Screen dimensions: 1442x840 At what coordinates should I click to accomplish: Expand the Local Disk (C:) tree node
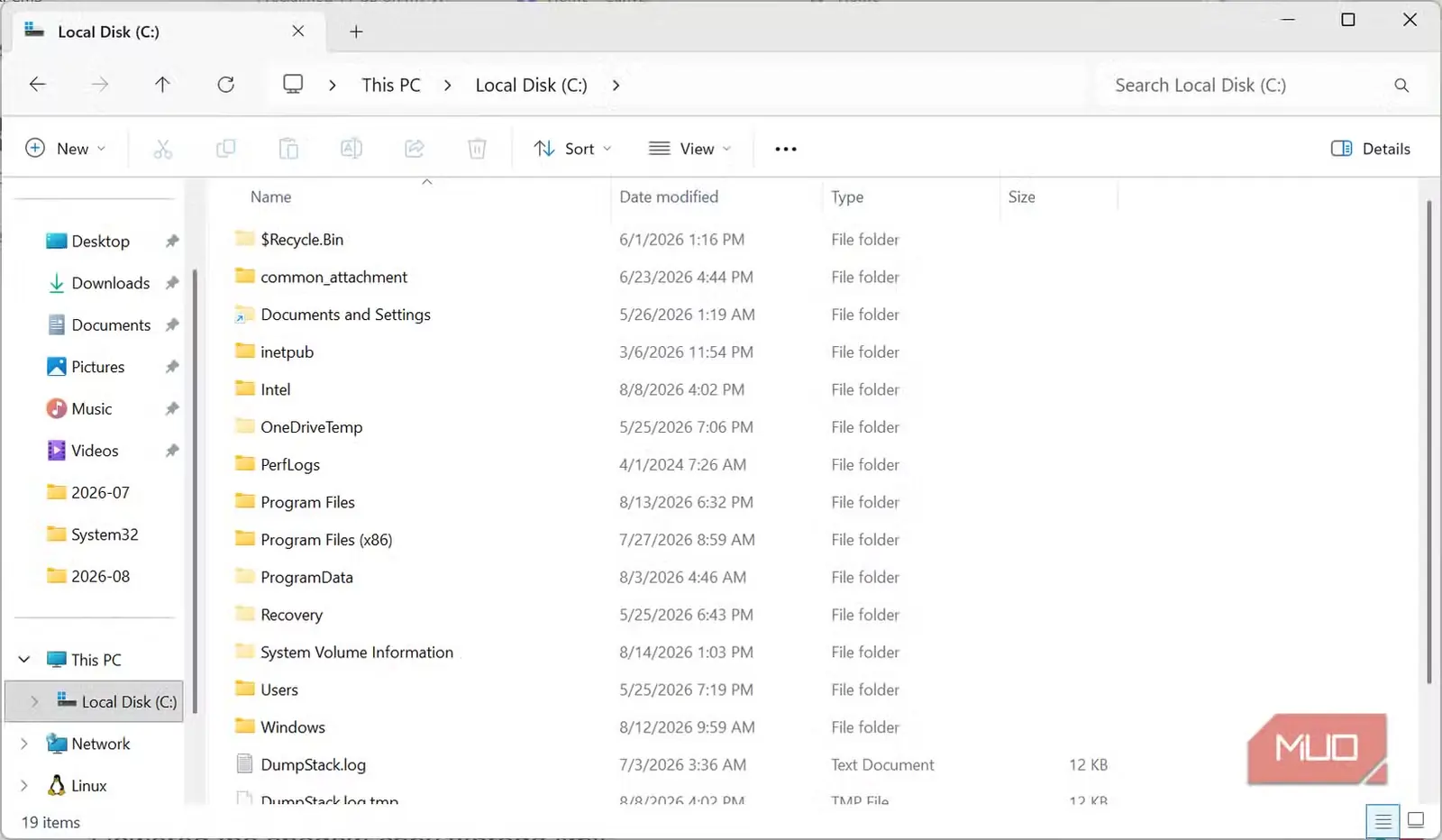pos(34,701)
